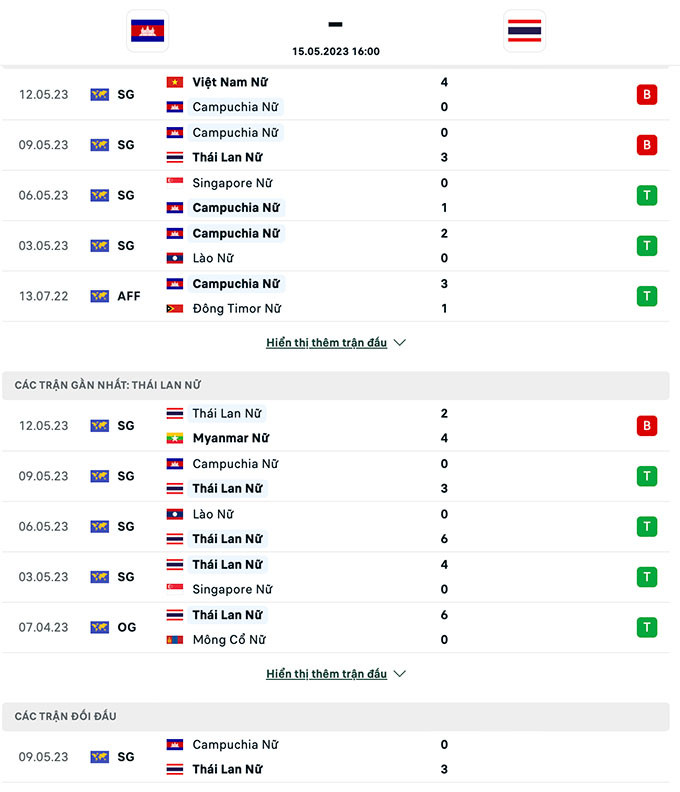This screenshot has width=680, height=792.
Task: Click the AFF competition icon on 13.07.22 row
Action: (x=99, y=296)
